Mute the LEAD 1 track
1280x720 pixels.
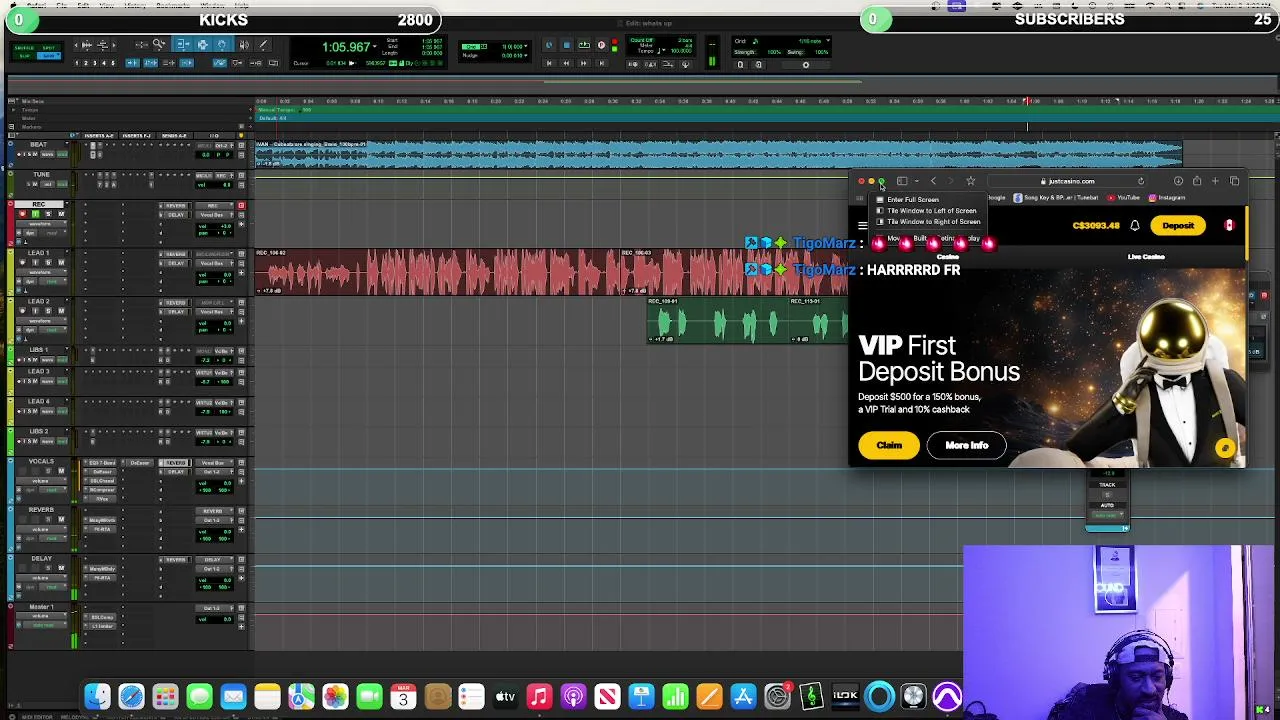61,263
